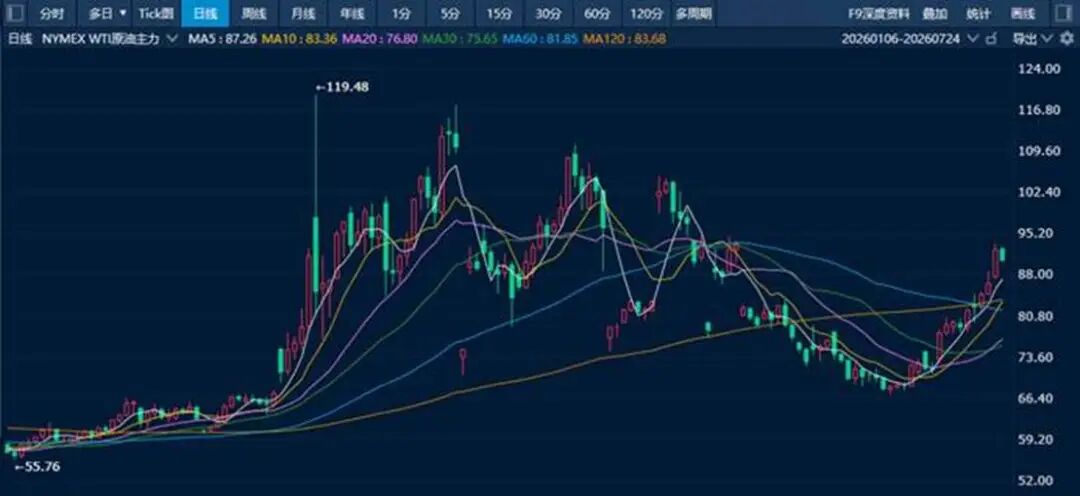Switch to the 分时 intraday view

(x=52, y=13)
